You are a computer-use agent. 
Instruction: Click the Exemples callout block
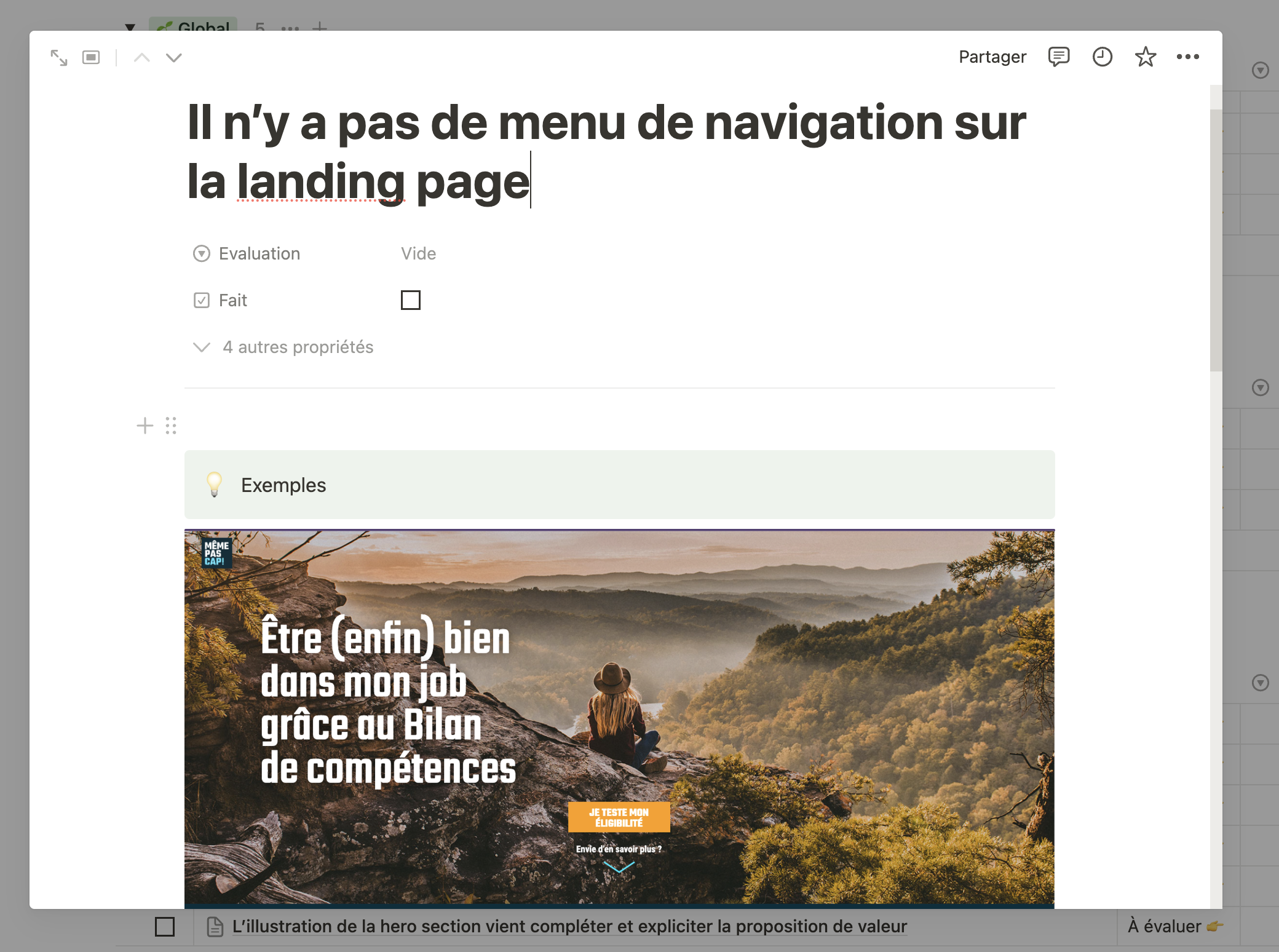(x=619, y=485)
